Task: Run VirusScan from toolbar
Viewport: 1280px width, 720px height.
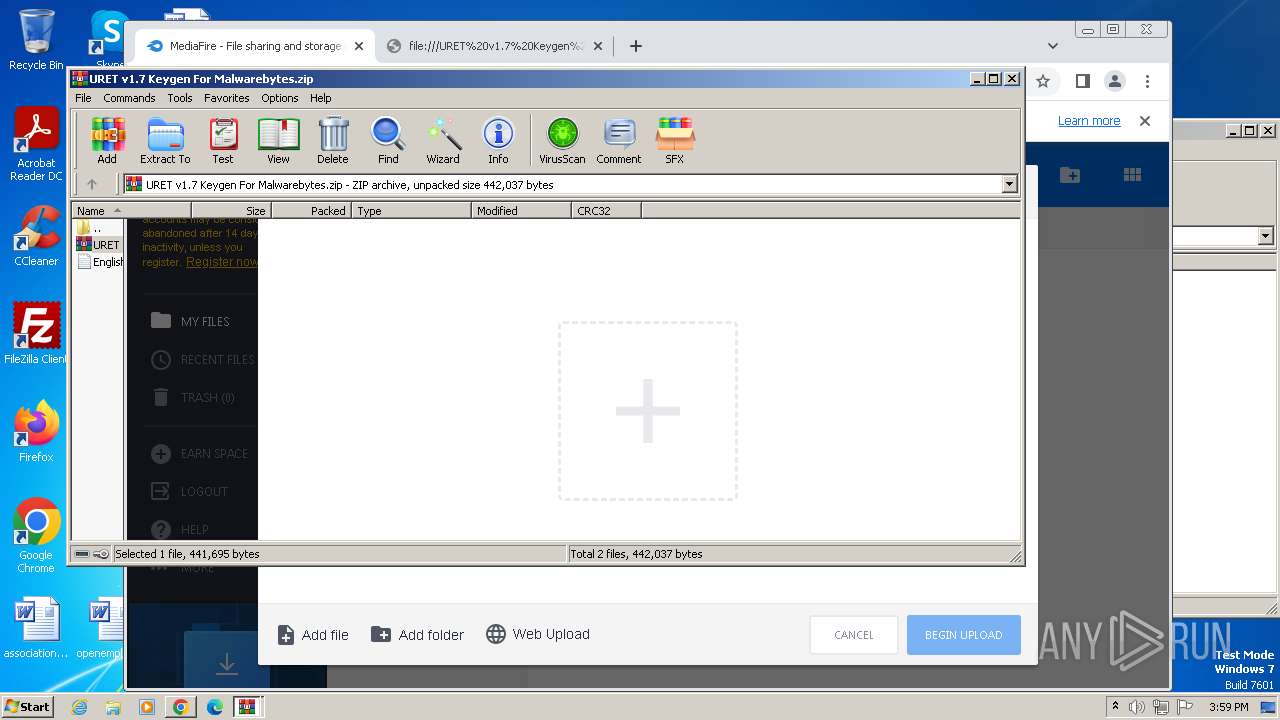Action: (562, 140)
